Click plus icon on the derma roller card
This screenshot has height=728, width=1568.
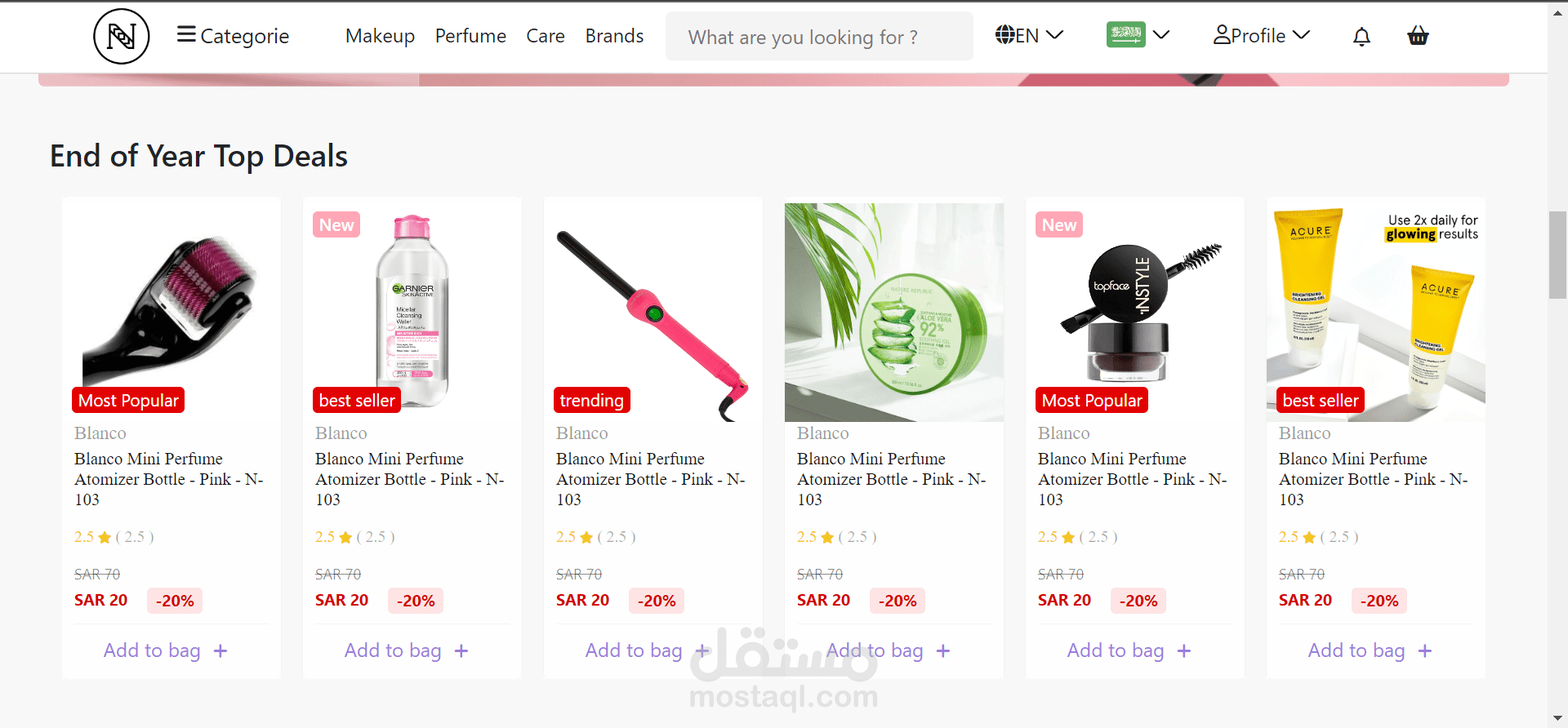point(220,651)
